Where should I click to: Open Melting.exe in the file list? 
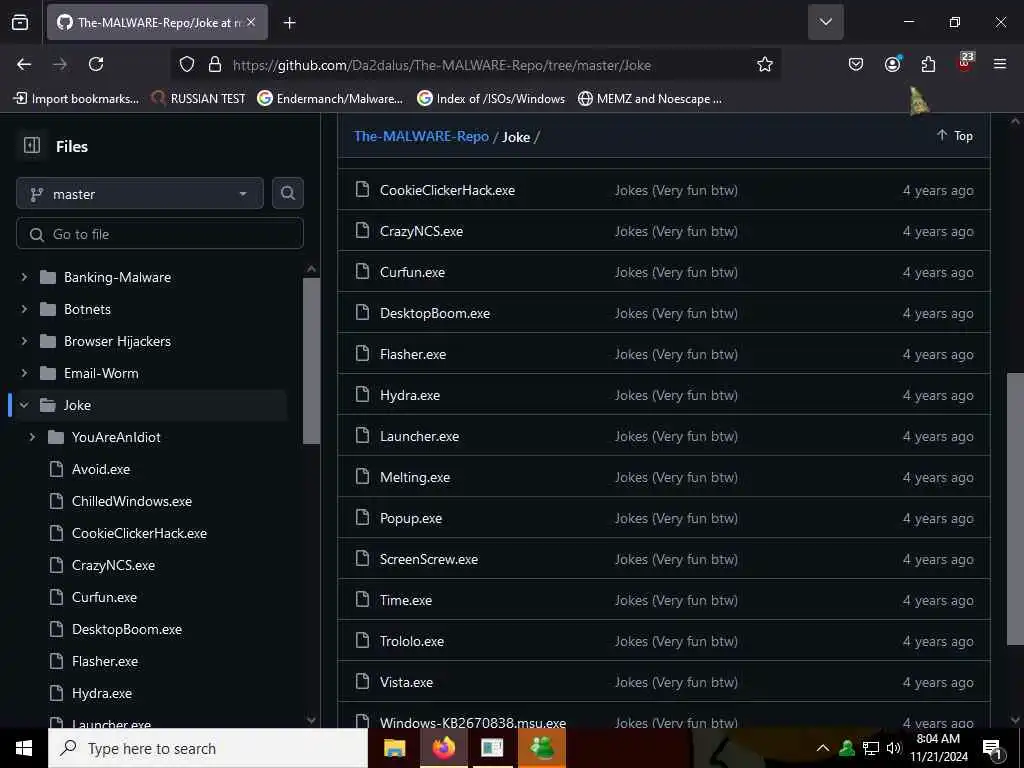tap(415, 477)
